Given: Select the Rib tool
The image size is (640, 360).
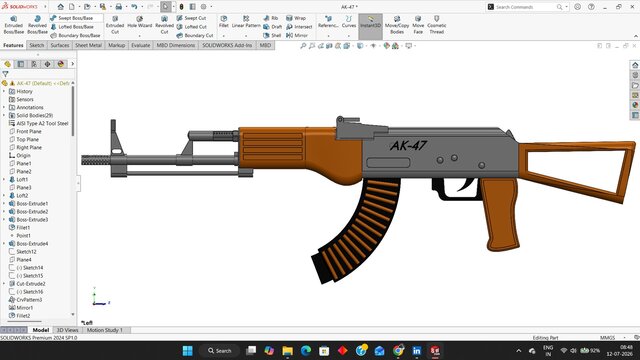Looking at the screenshot, I should 271,18.
